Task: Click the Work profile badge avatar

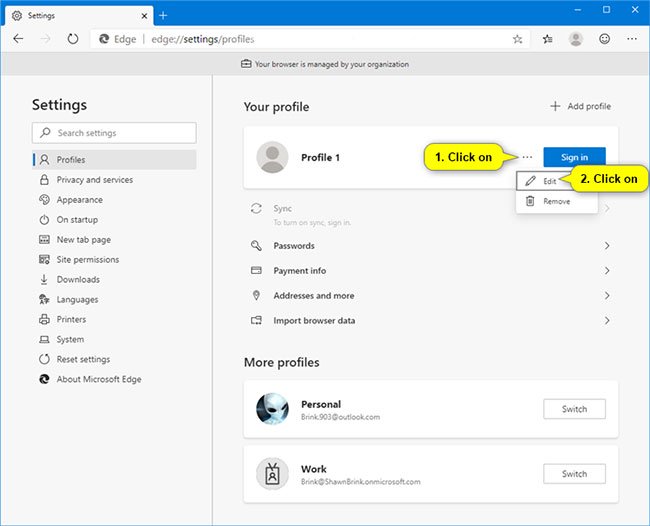Action: 272,473
